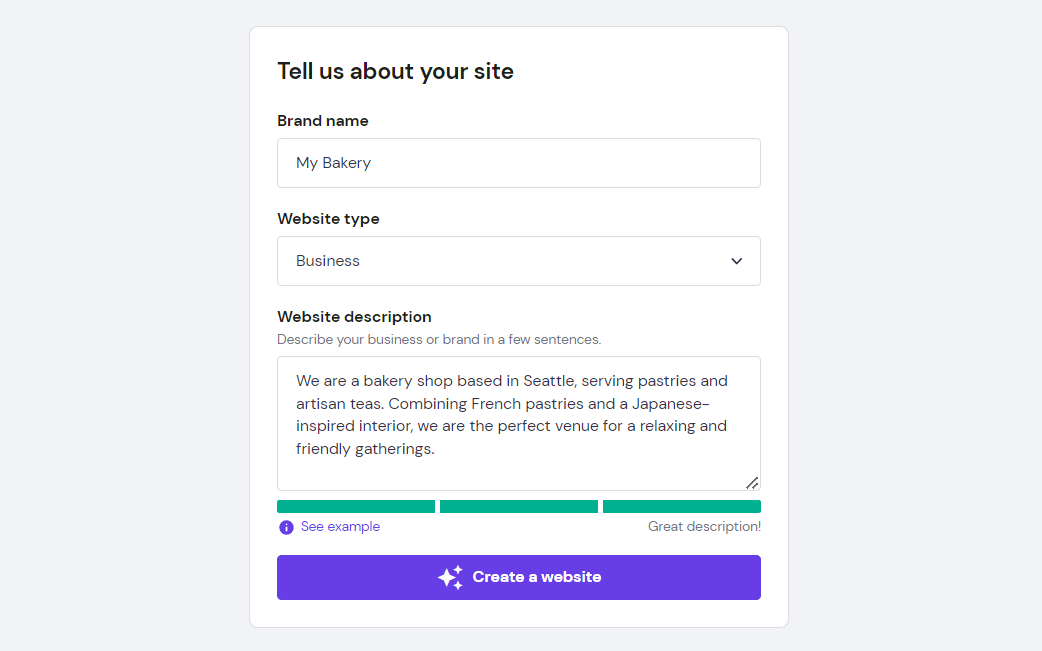Click the Brand name label
Viewport: 1042px width, 651px height.
coord(322,120)
